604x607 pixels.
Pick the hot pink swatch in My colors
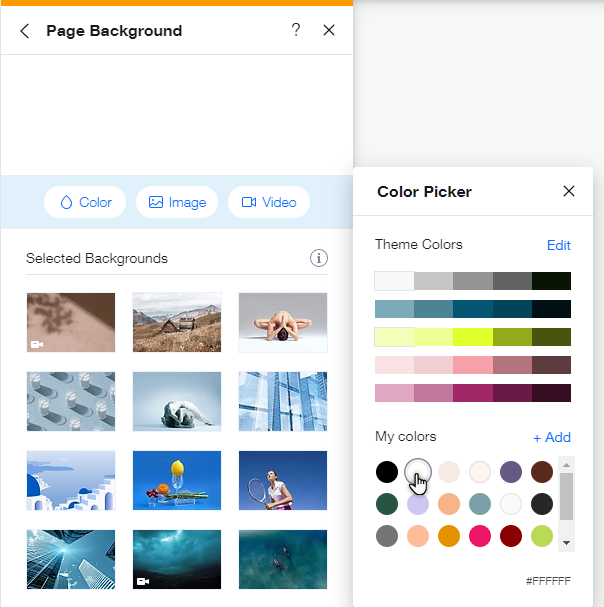[480, 535]
